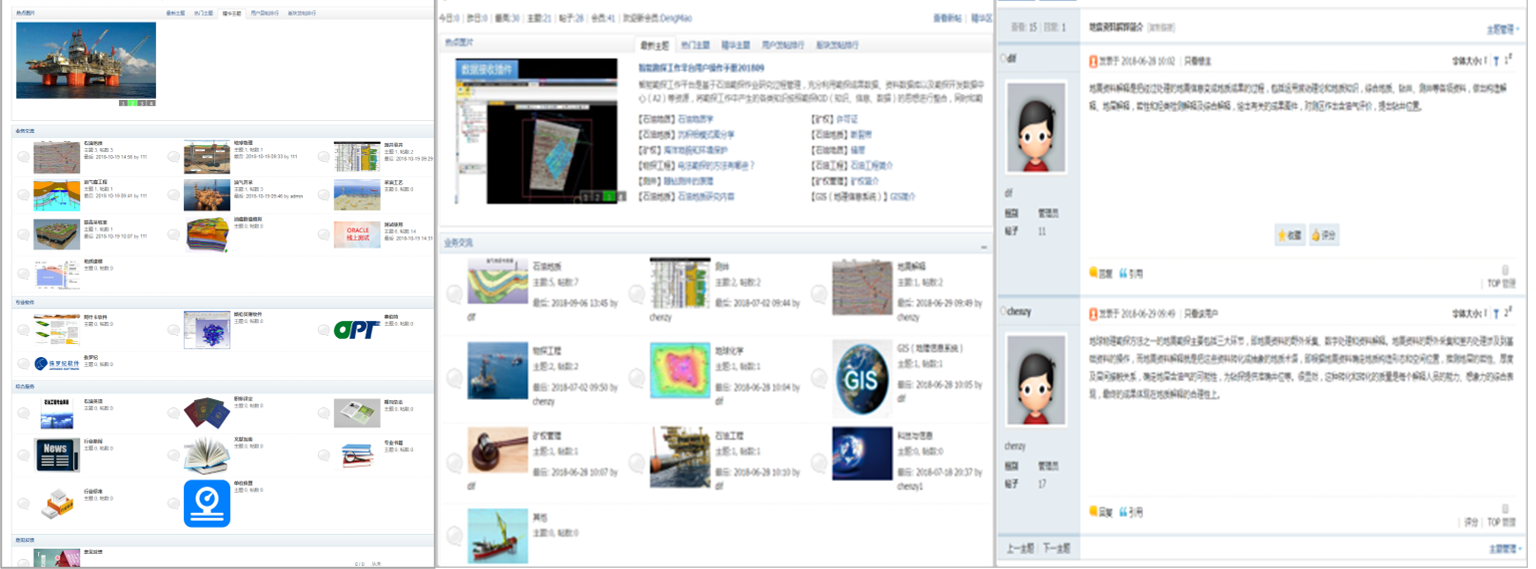Go to 下一主题 next thread

pyautogui.click(x=1057, y=548)
